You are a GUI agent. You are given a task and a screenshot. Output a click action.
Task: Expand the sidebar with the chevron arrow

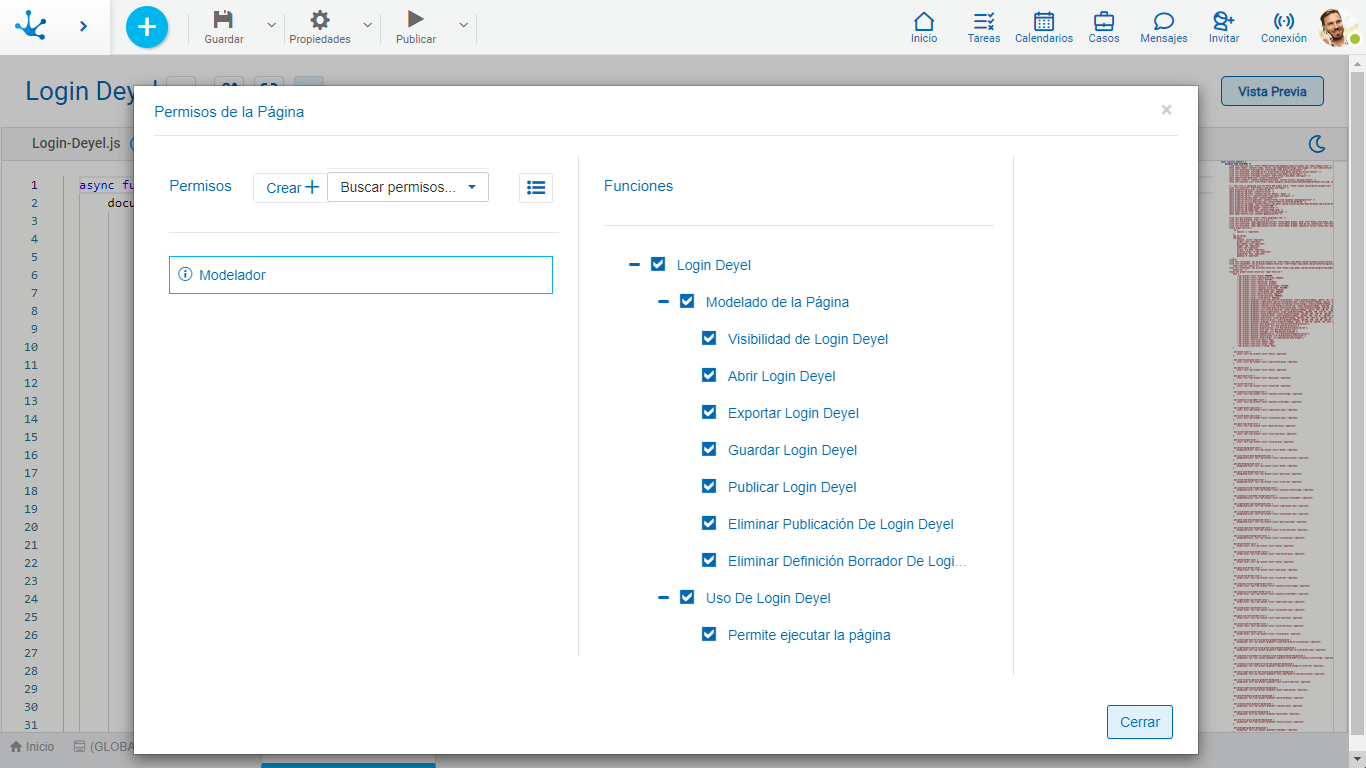83,26
